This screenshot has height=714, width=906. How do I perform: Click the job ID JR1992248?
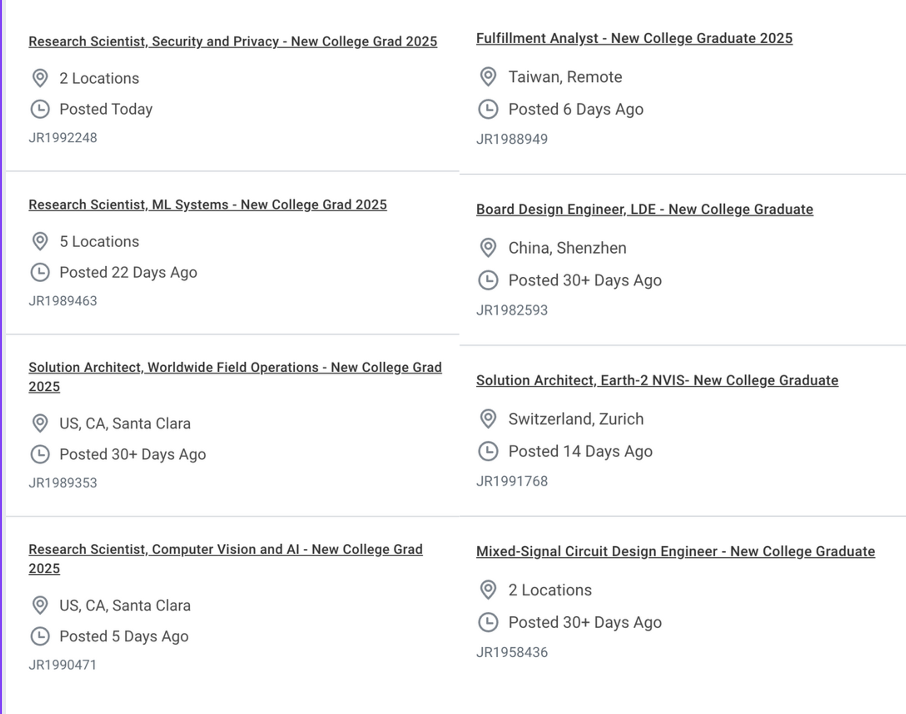[63, 138]
